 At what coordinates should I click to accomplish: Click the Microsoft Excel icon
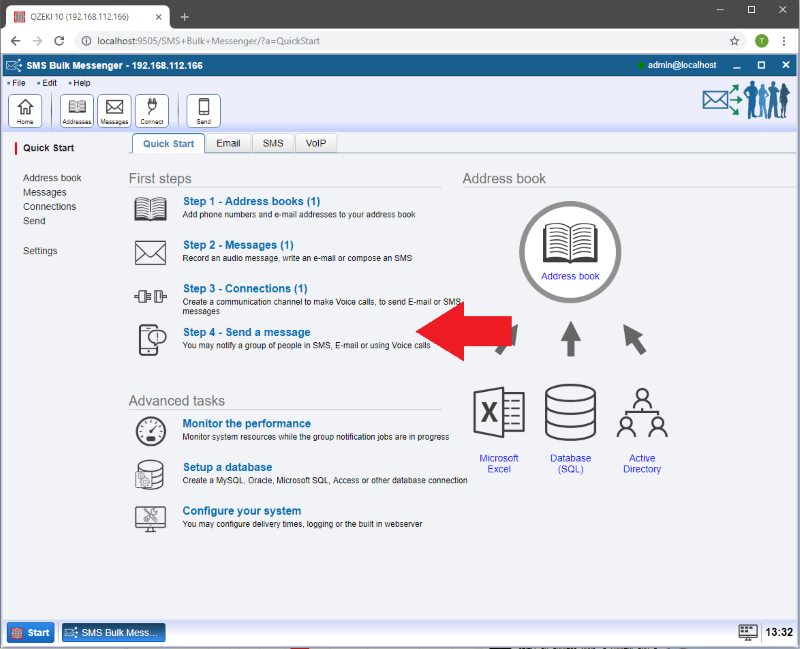point(498,414)
